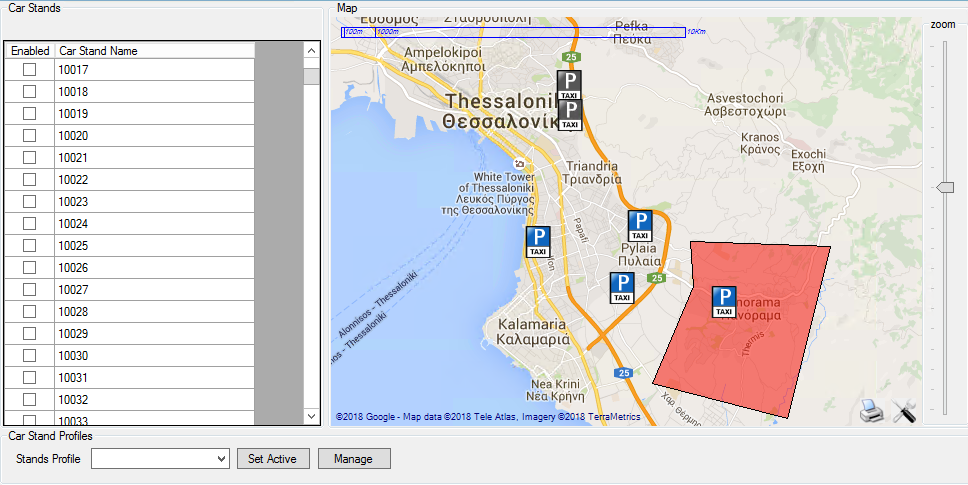968x485 pixels.
Task: Click the car stand list scrollbar thumb
Action: coord(312,76)
